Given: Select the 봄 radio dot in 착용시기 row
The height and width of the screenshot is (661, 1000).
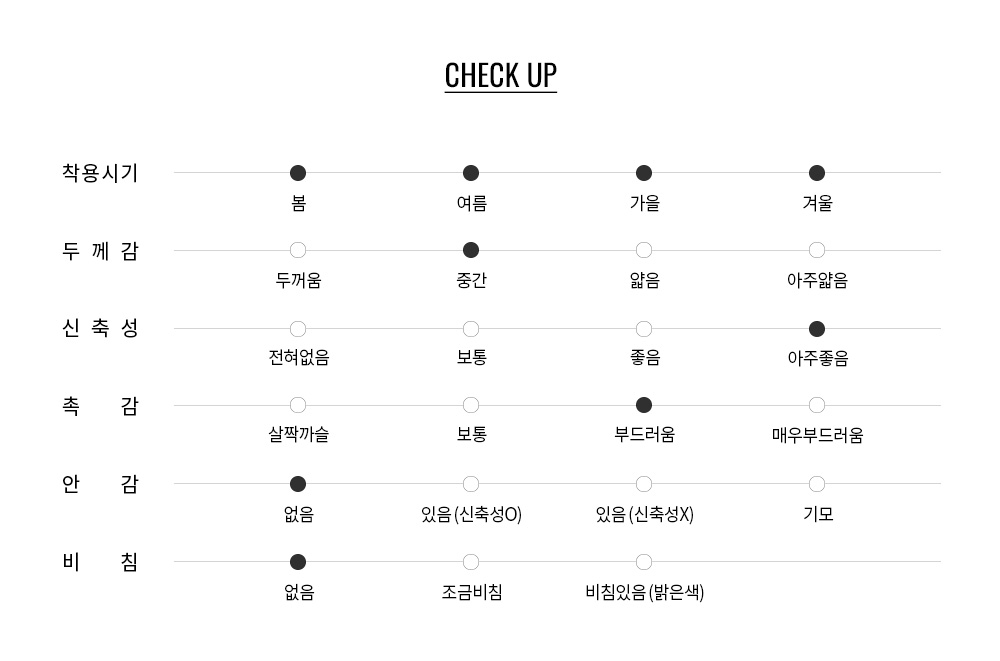Looking at the screenshot, I should [x=298, y=173].
